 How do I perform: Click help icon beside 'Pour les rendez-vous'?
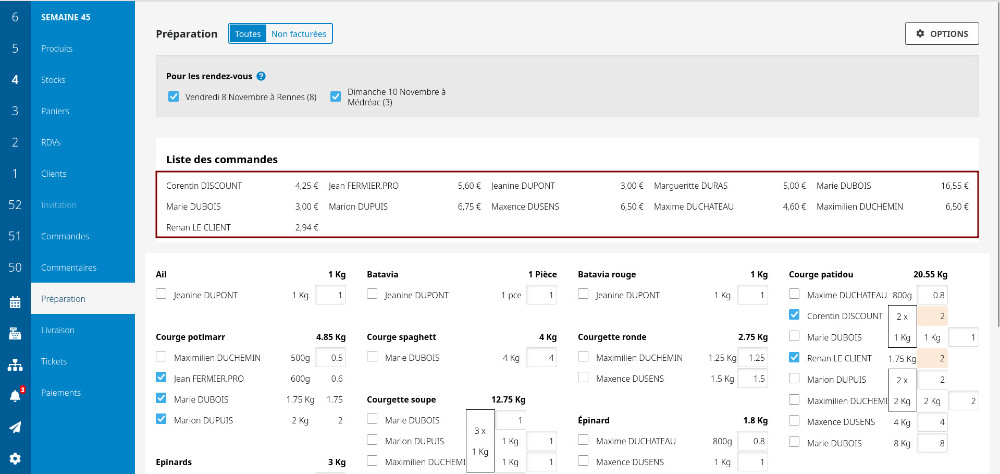(x=261, y=76)
